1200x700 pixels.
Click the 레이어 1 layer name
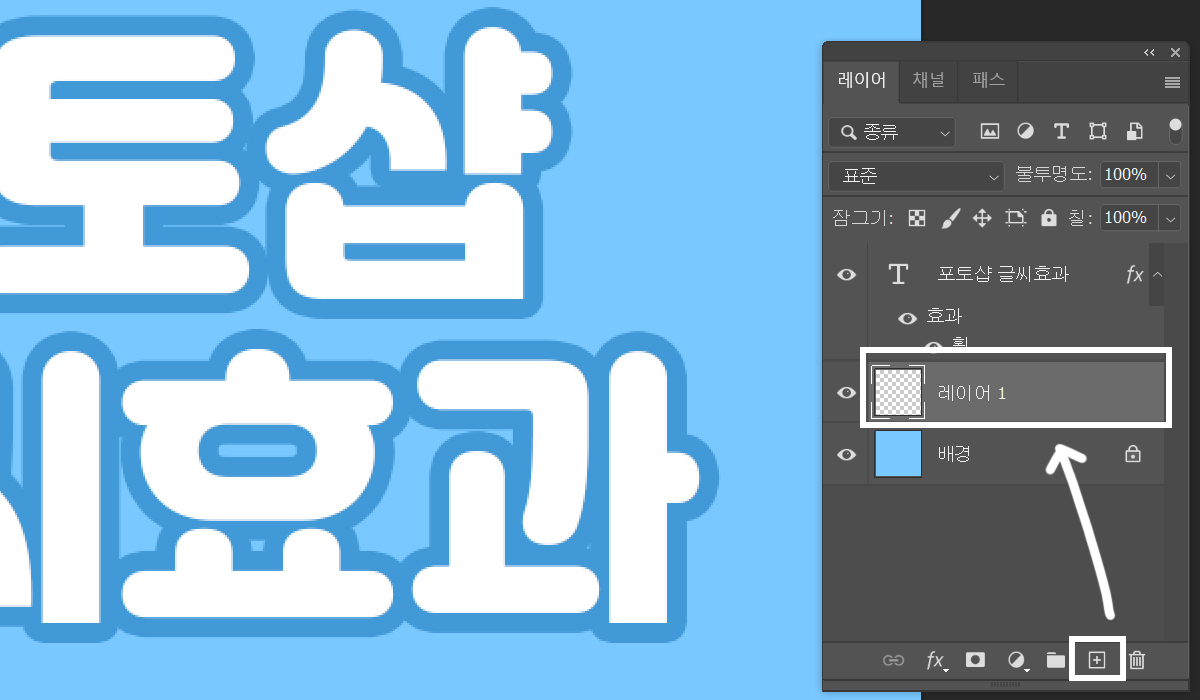coord(972,393)
